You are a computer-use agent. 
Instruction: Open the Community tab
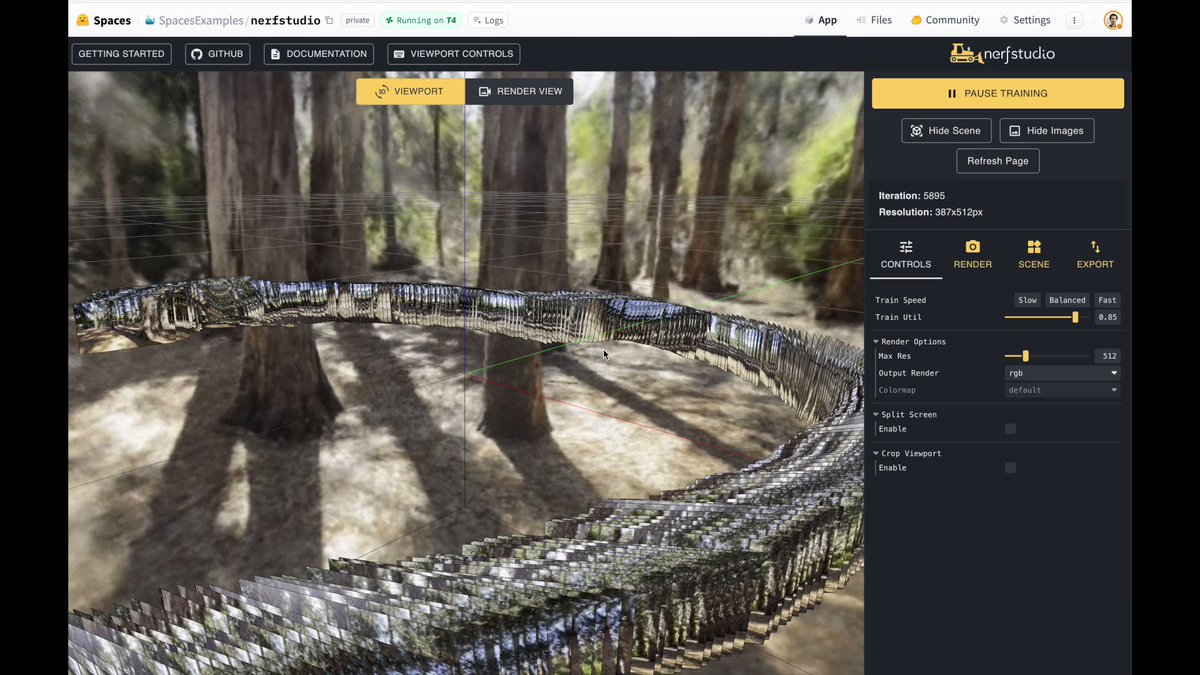[945, 20]
